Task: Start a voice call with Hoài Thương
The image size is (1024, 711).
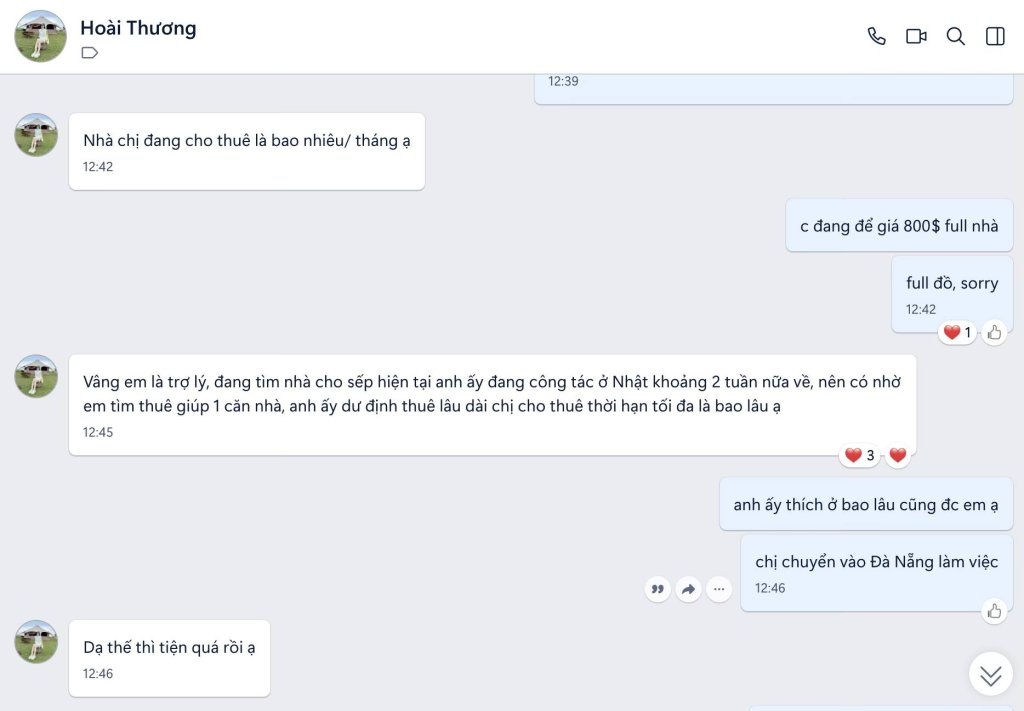Action: tap(876, 36)
